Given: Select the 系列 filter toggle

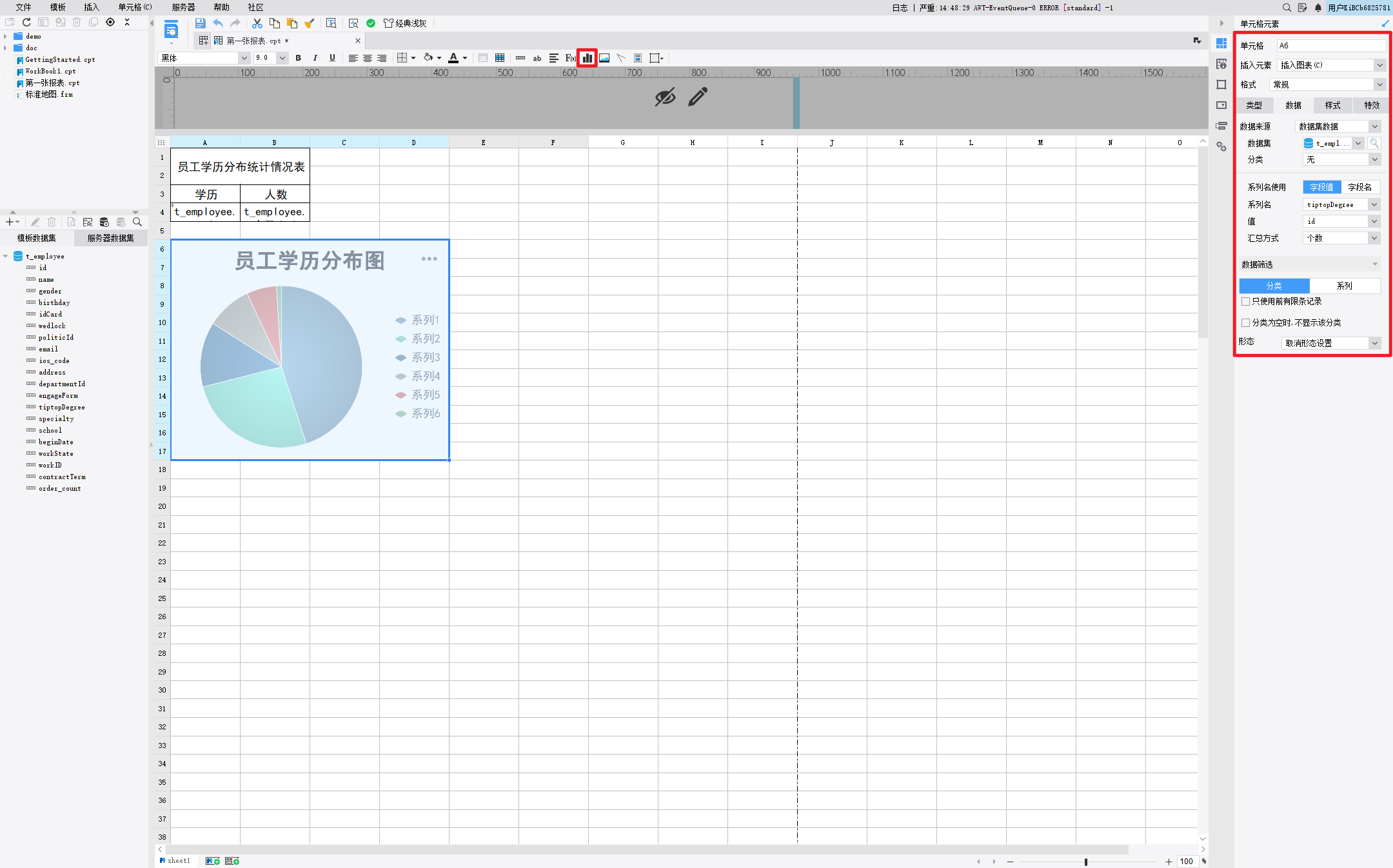Looking at the screenshot, I should click(x=1345, y=286).
